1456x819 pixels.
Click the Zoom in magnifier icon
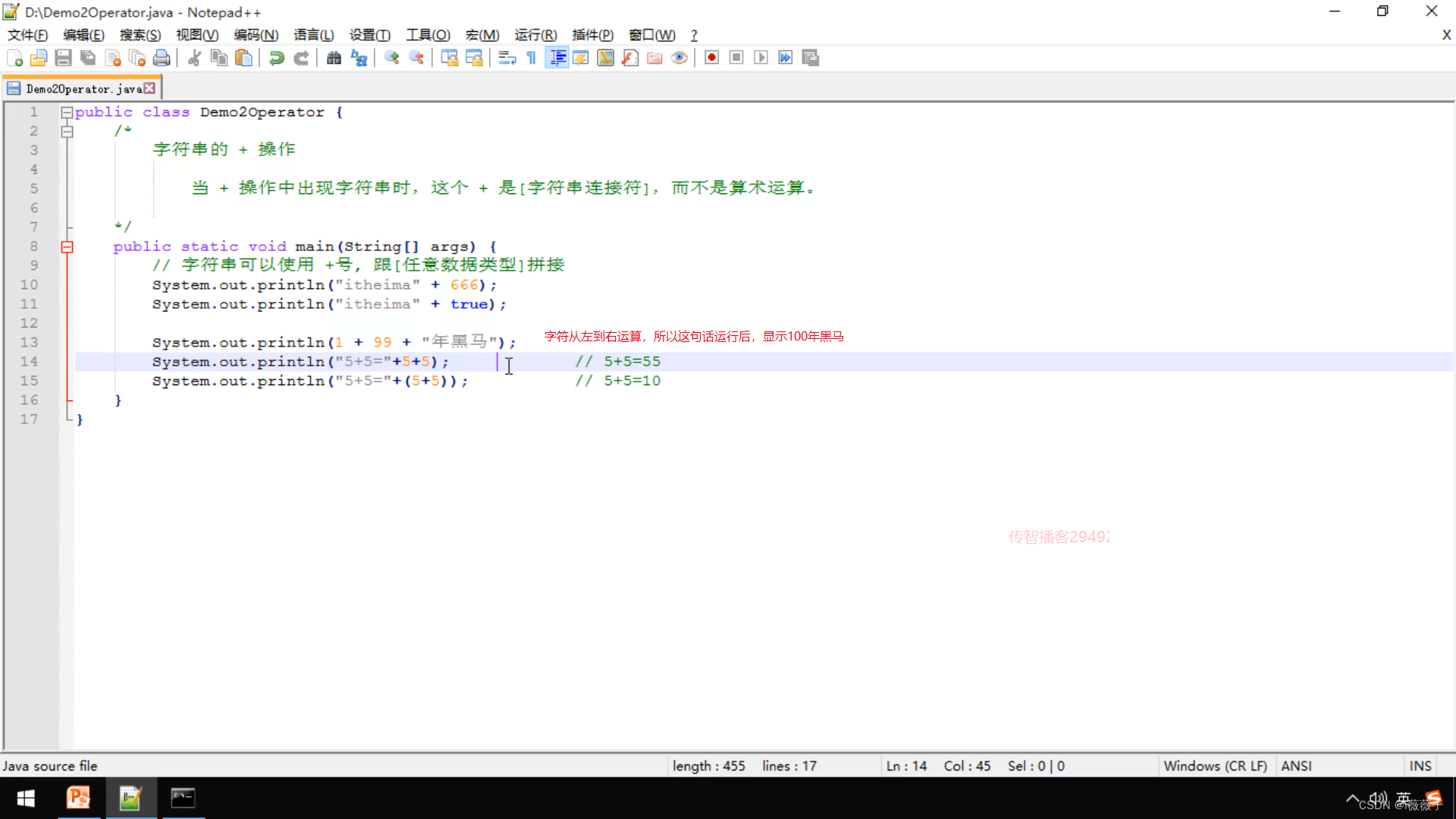coord(392,58)
